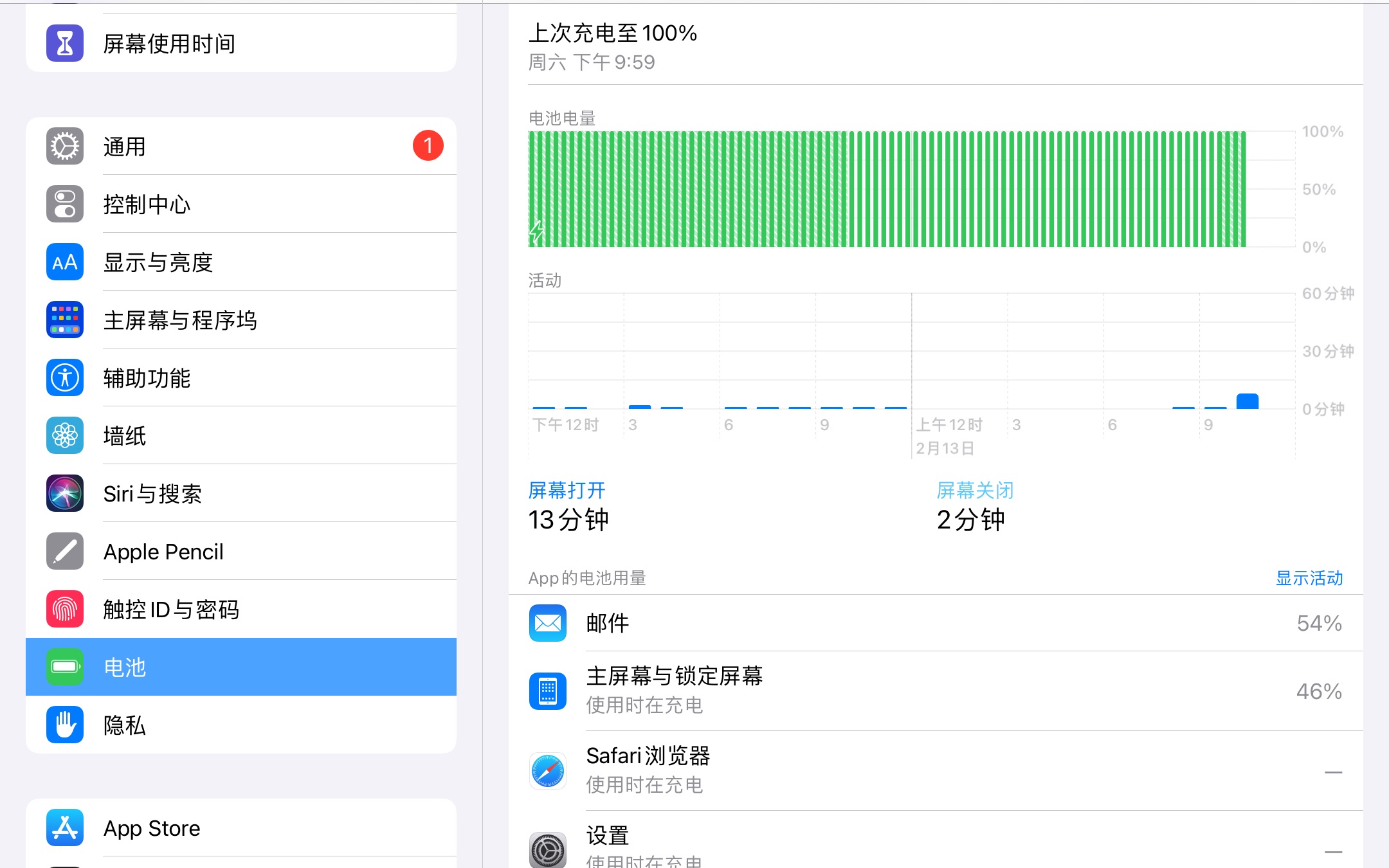Tap the 13分钟 screen-on value
The width and height of the screenshot is (1389, 868).
(568, 520)
